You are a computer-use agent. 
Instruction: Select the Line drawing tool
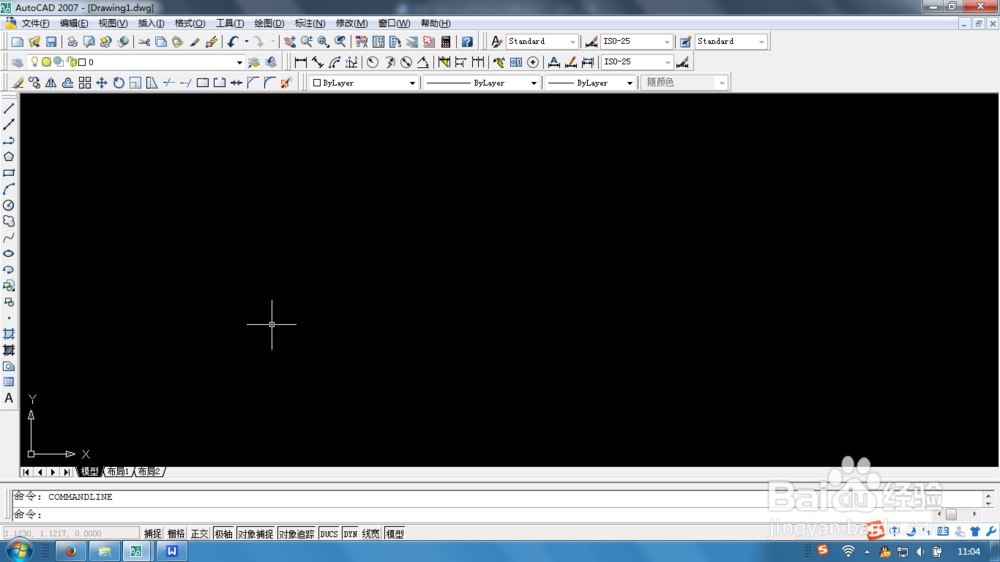coord(9,108)
